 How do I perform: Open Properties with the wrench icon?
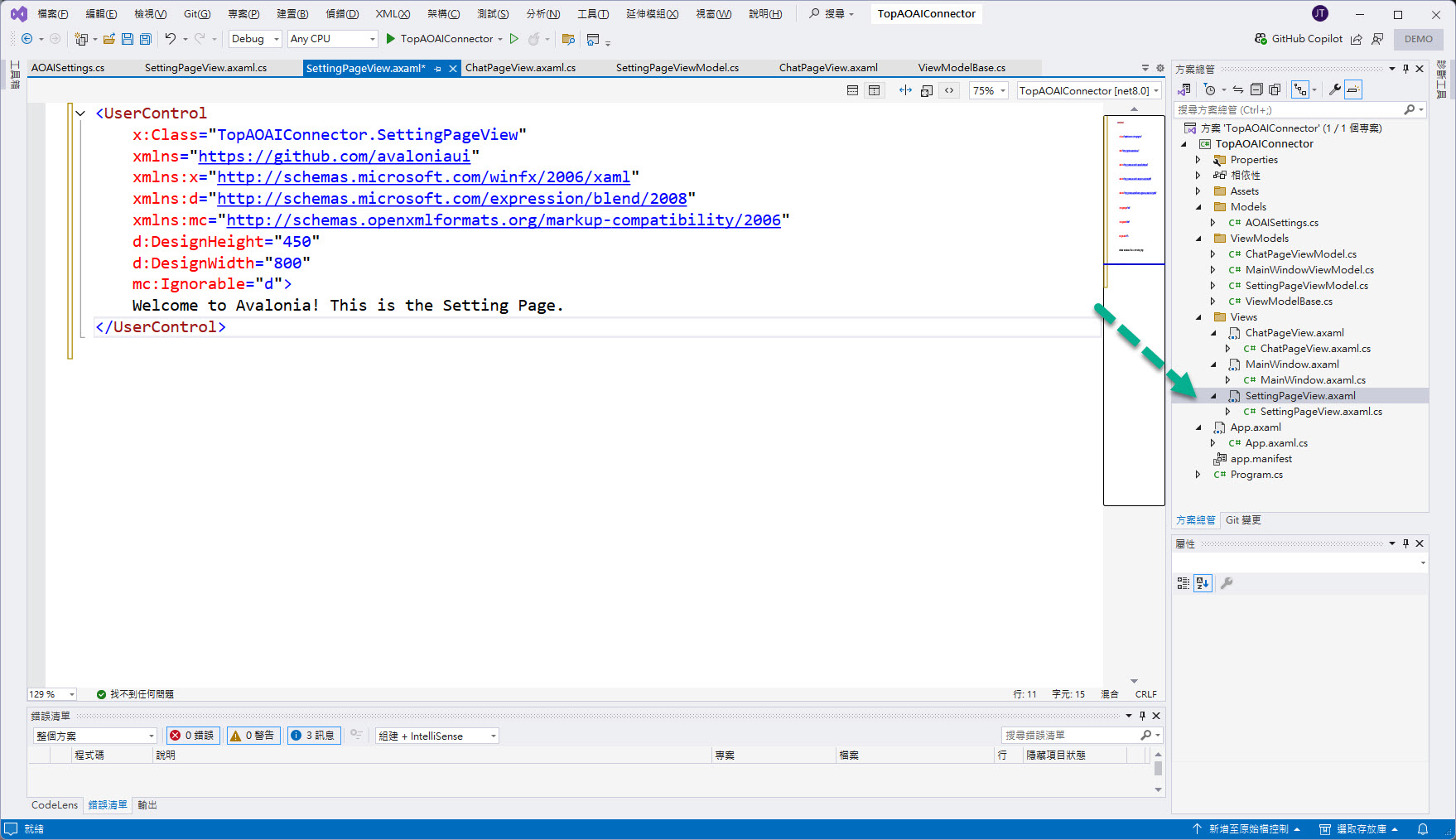click(x=1334, y=89)
